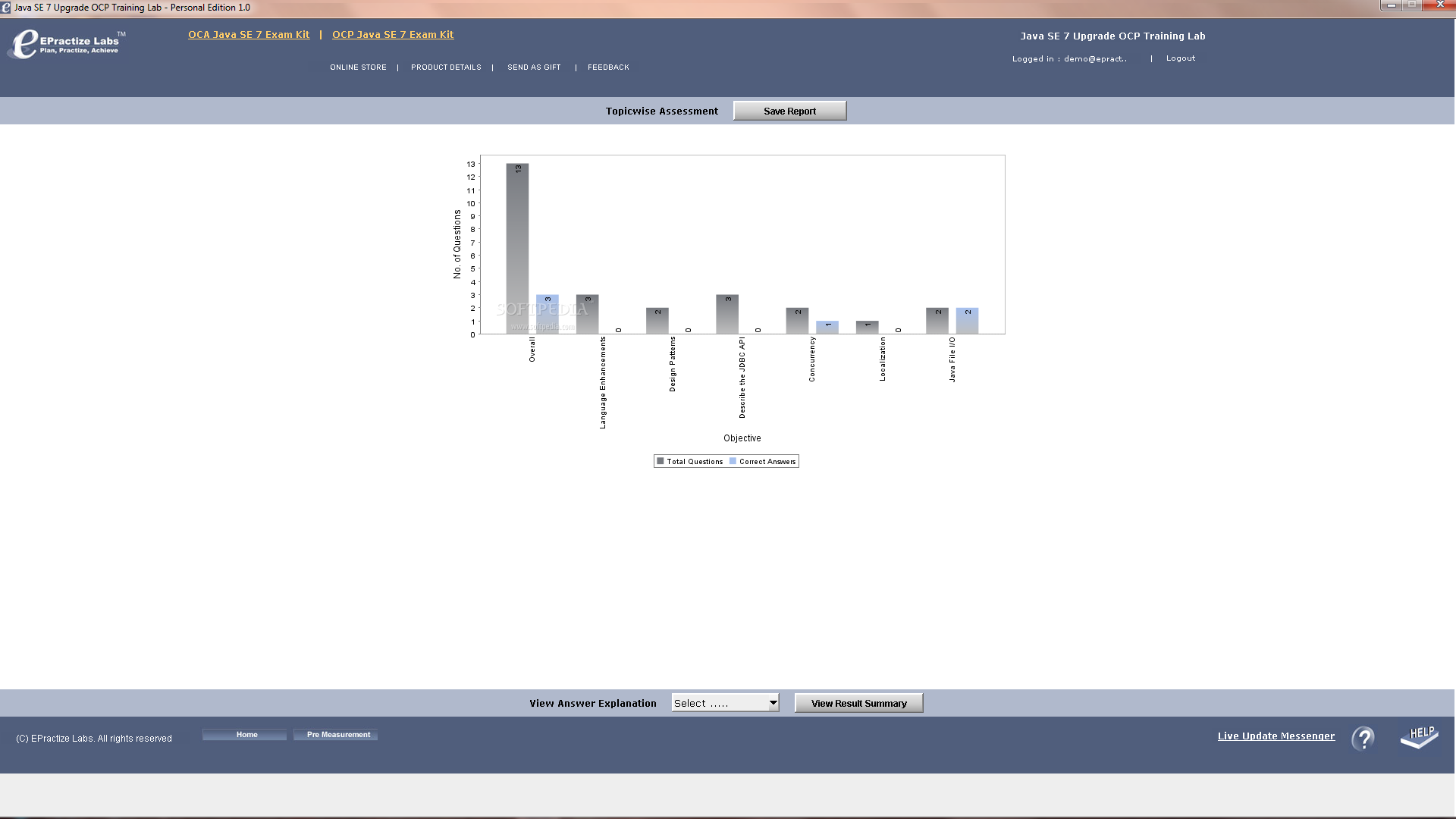Click the app icon in the title bar

click(x=6, y=8)
